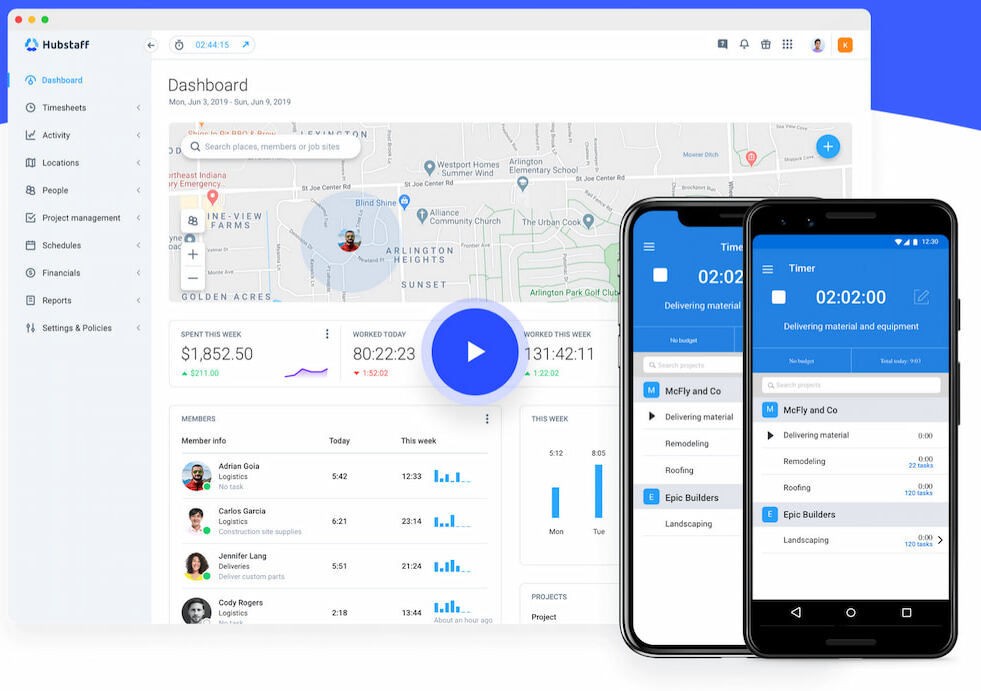Viewport: 981px width, 691px height.
Task: Collapse the sidebar with the back arrow
Action: 151,45
